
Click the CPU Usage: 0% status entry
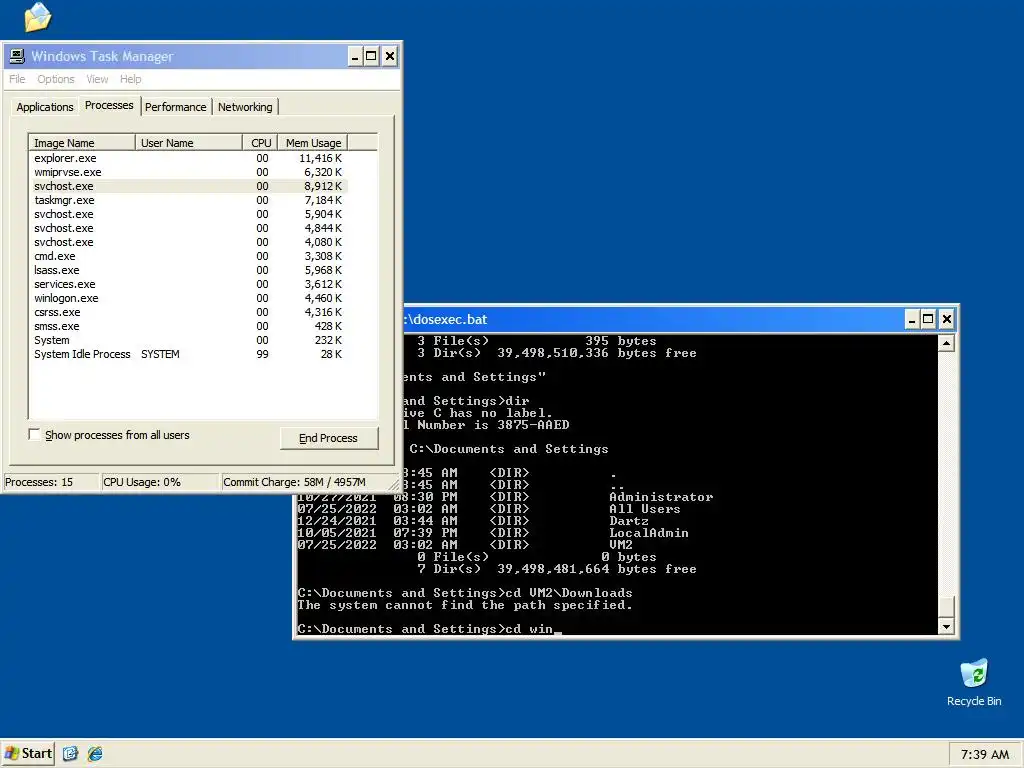159,482
